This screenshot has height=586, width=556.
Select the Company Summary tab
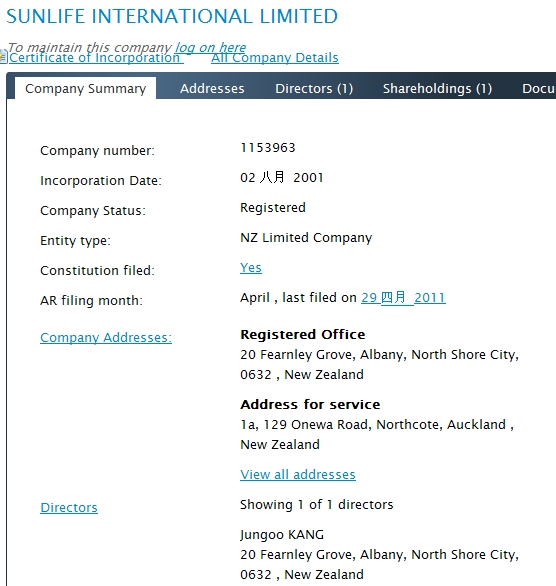85,89
